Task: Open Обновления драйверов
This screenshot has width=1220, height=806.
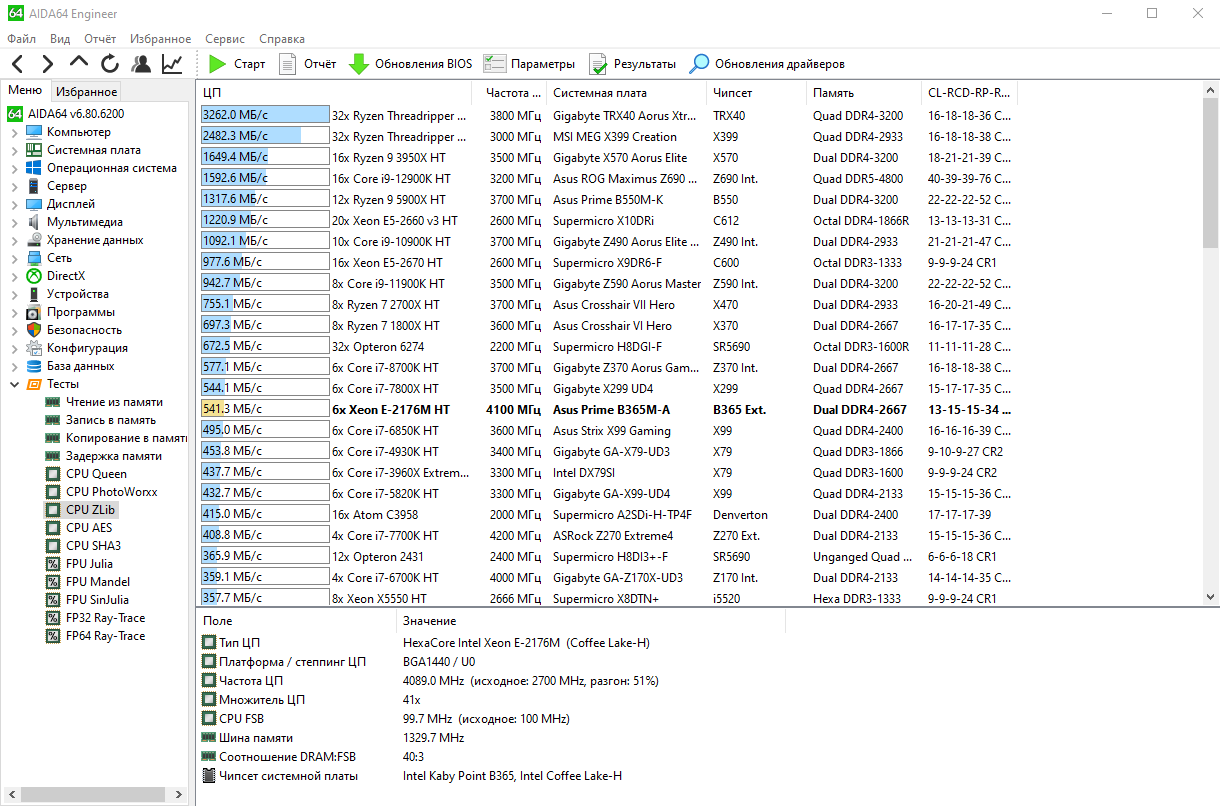Action: click(767, 64)
